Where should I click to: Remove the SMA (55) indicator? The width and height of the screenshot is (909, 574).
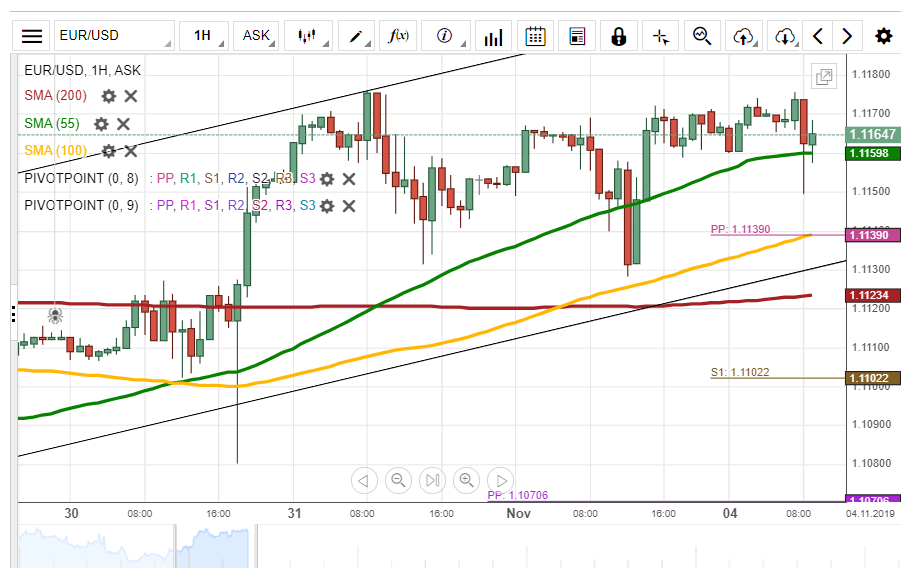(124, 123)
